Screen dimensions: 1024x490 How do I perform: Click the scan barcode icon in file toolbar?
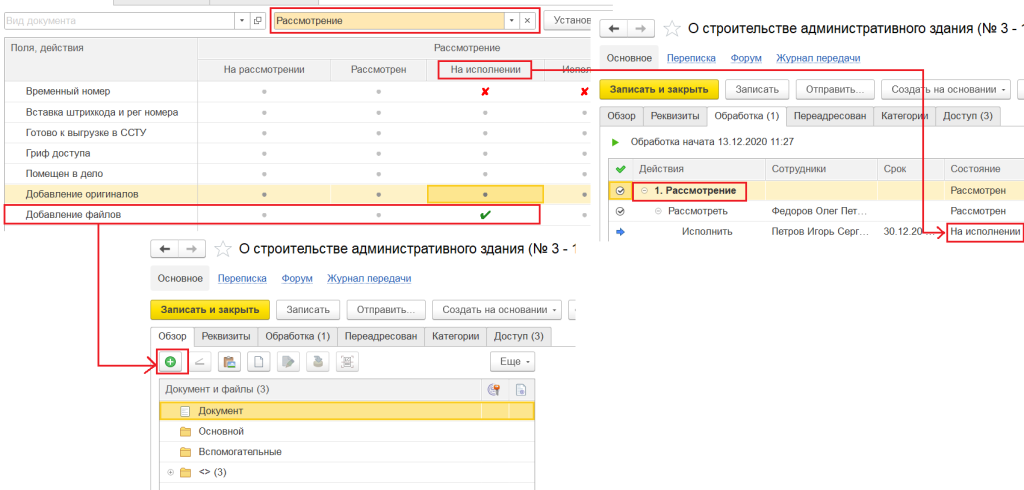pos(348,361)
